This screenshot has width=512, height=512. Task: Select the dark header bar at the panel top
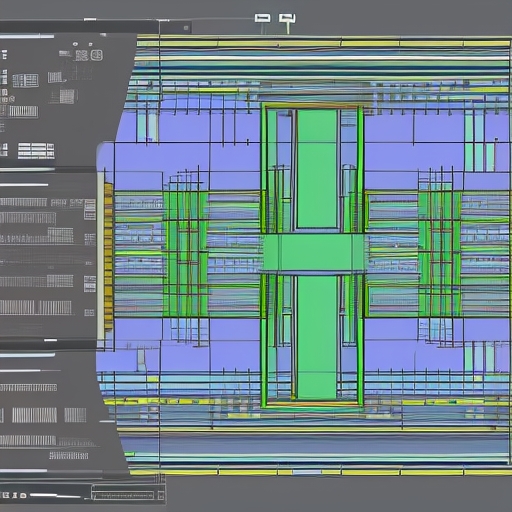pos(79,26)
